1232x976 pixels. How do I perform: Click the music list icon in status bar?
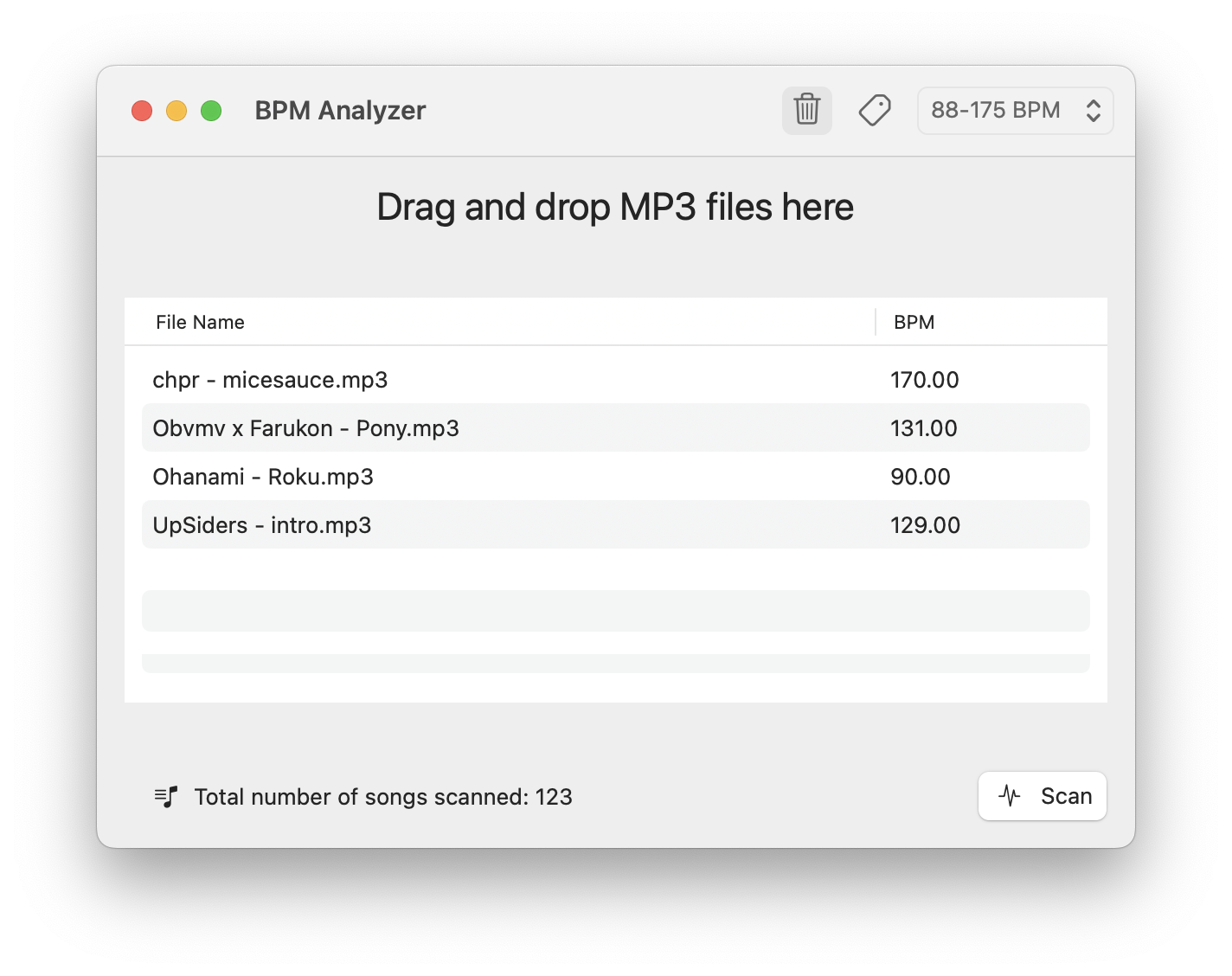166,797
